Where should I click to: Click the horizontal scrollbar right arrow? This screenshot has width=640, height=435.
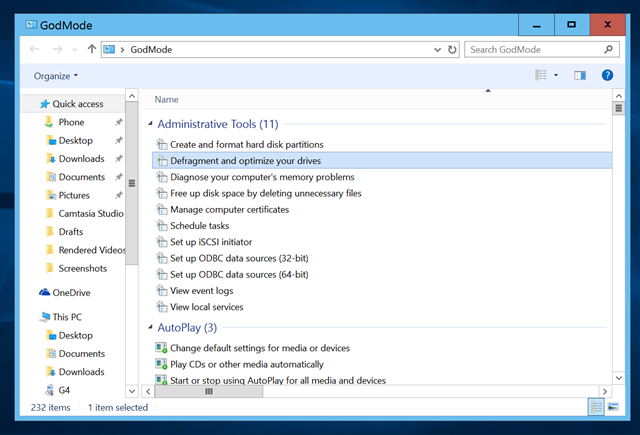pos(604,391)
